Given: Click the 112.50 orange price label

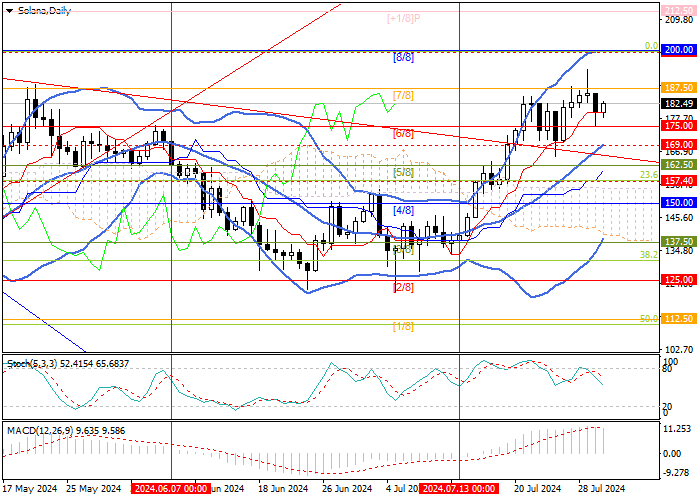Looking at the screenshot, I should point(678,319).
